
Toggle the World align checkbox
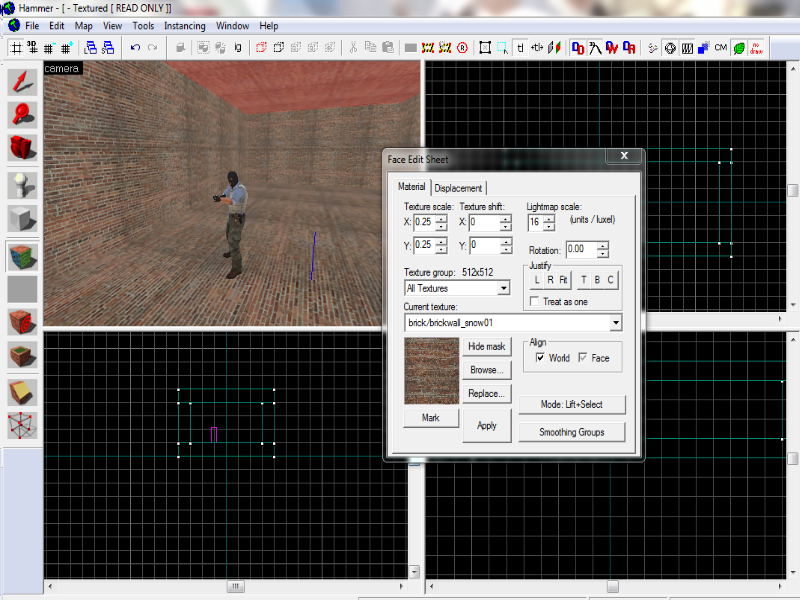[540, 358]
